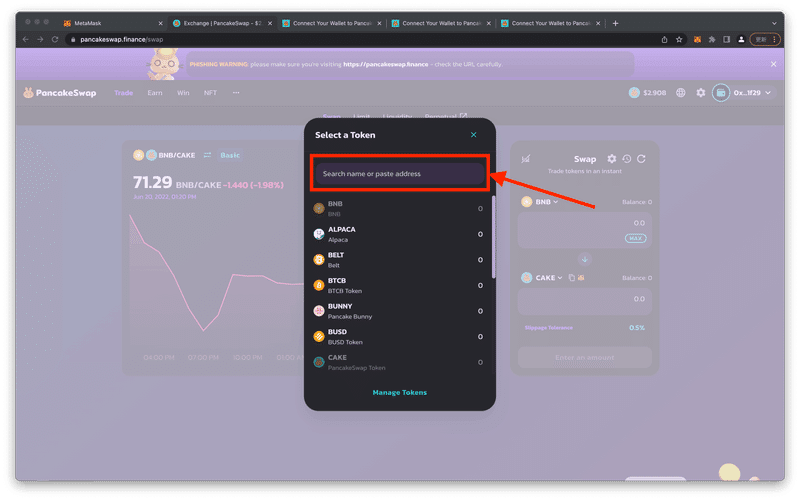Click the CAKE token icon in list
Viewport: 800px width, 500px height.
pos(319,362)
